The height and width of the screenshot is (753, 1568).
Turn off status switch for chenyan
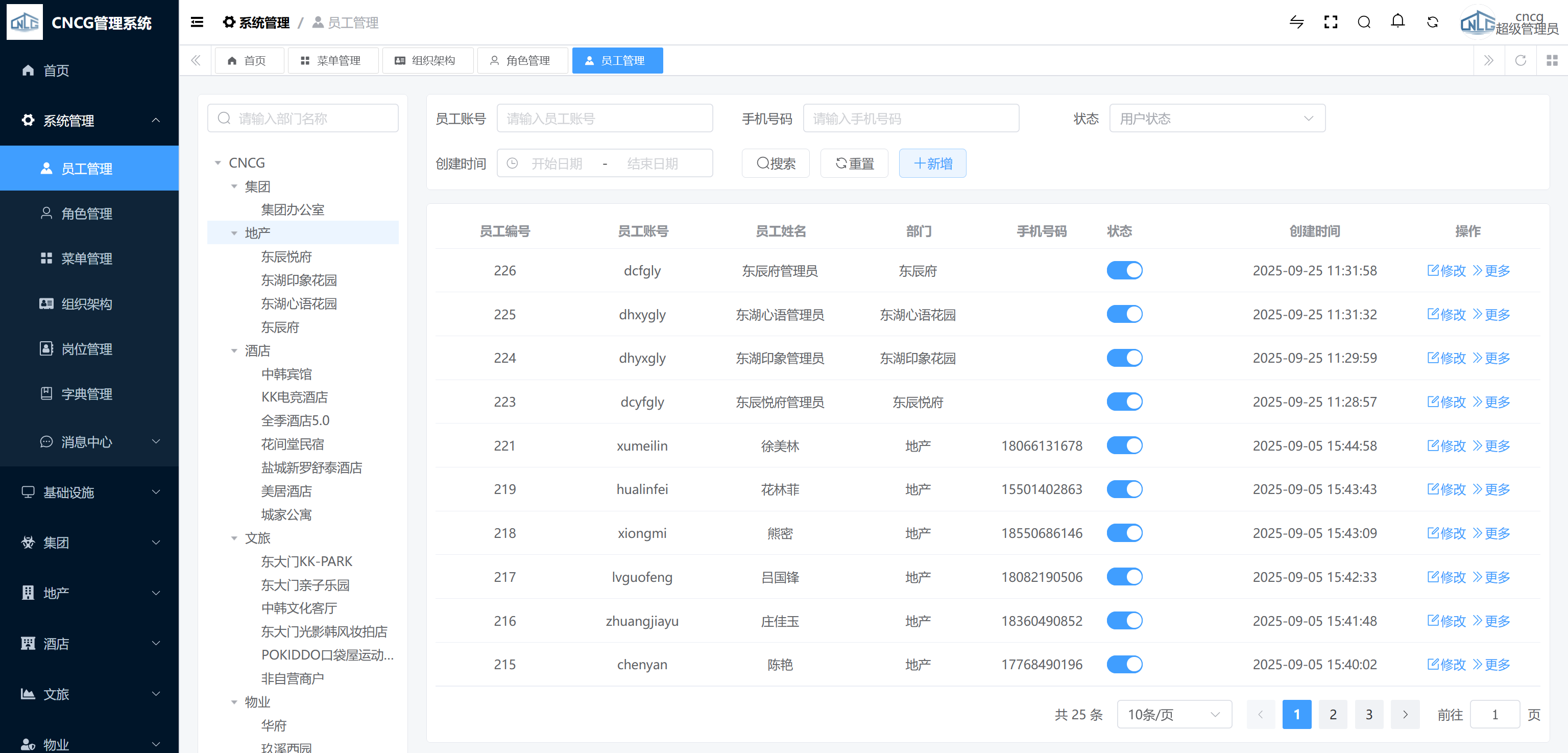pos(1124,665)
